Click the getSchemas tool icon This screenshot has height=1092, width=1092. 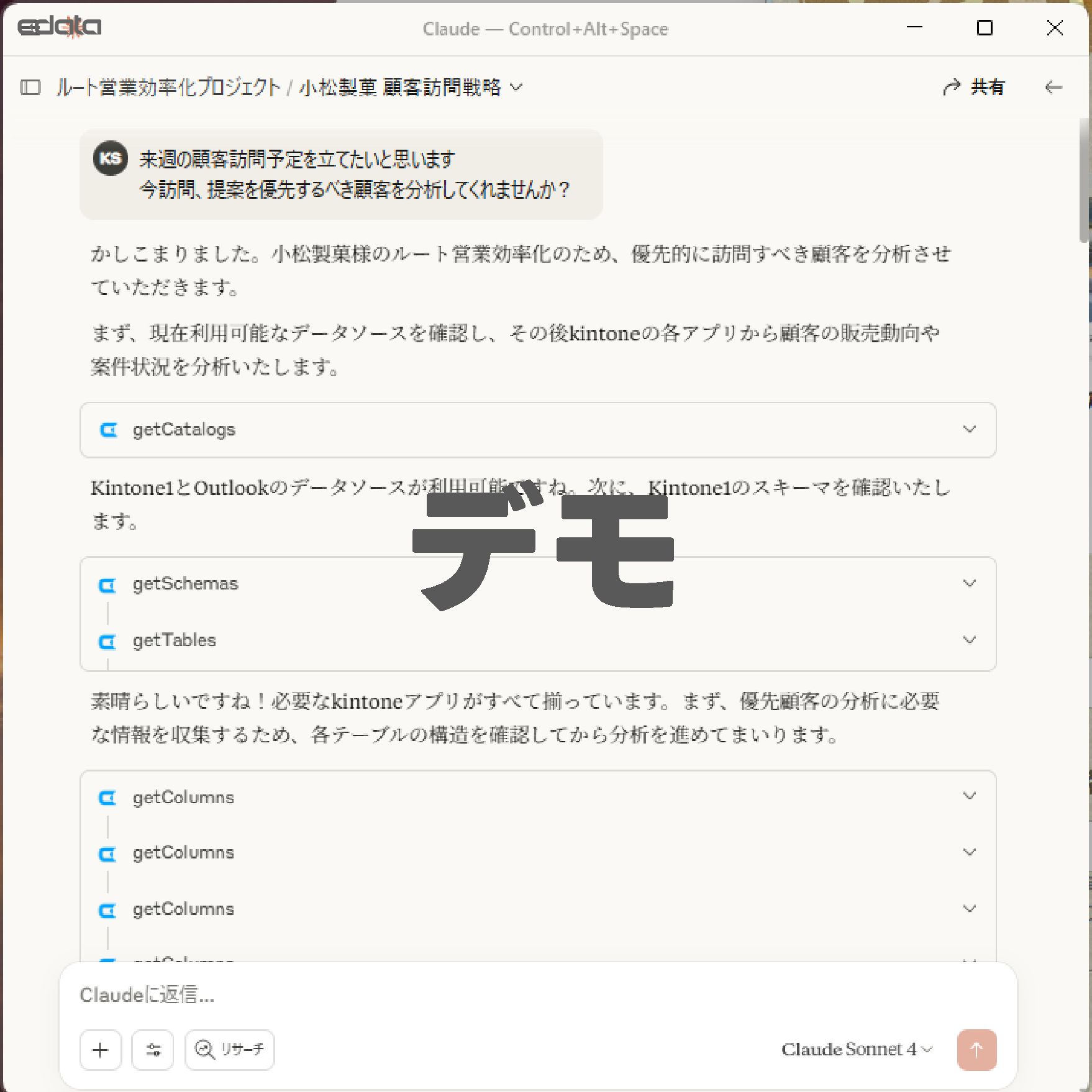click(x=108, y=585)
